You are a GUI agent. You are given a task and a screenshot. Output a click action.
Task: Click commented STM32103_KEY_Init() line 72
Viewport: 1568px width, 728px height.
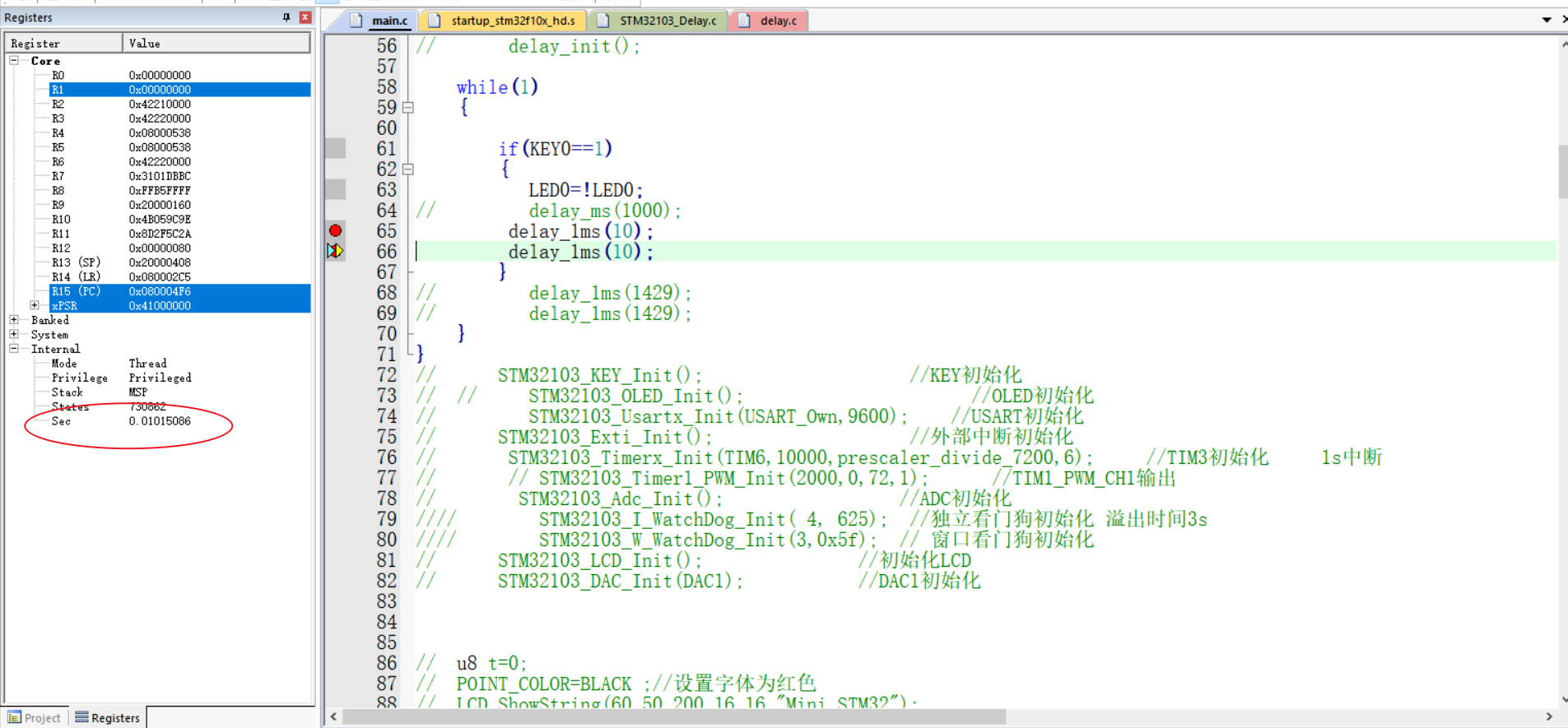pyautogui.click(x=599, y=375)
